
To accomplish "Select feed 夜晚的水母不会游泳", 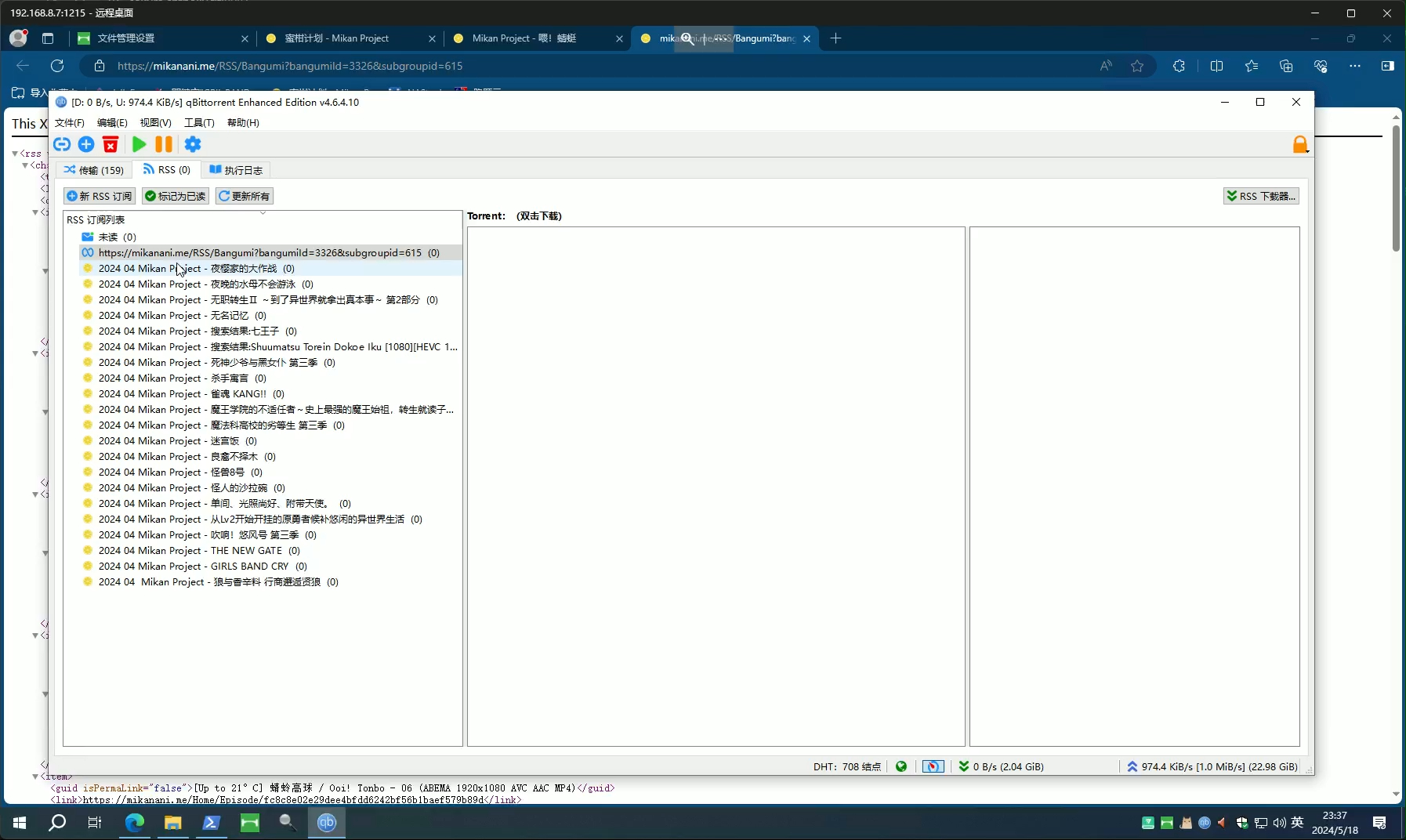I will pos(270,284).
